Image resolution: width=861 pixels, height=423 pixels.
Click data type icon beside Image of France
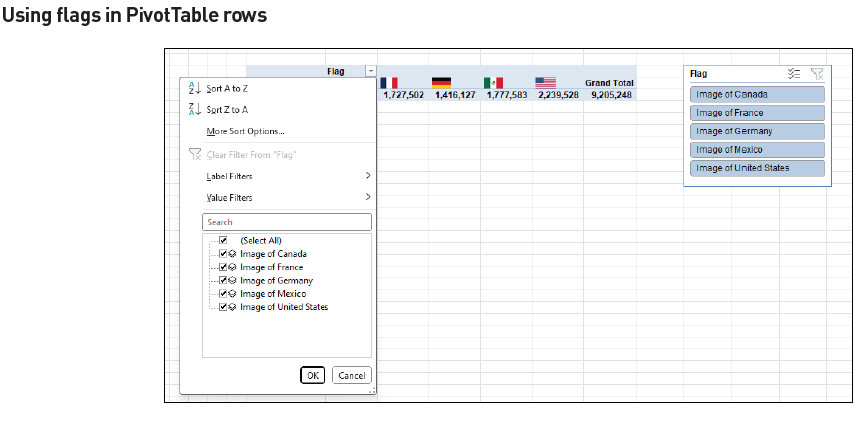click(232, 267)
